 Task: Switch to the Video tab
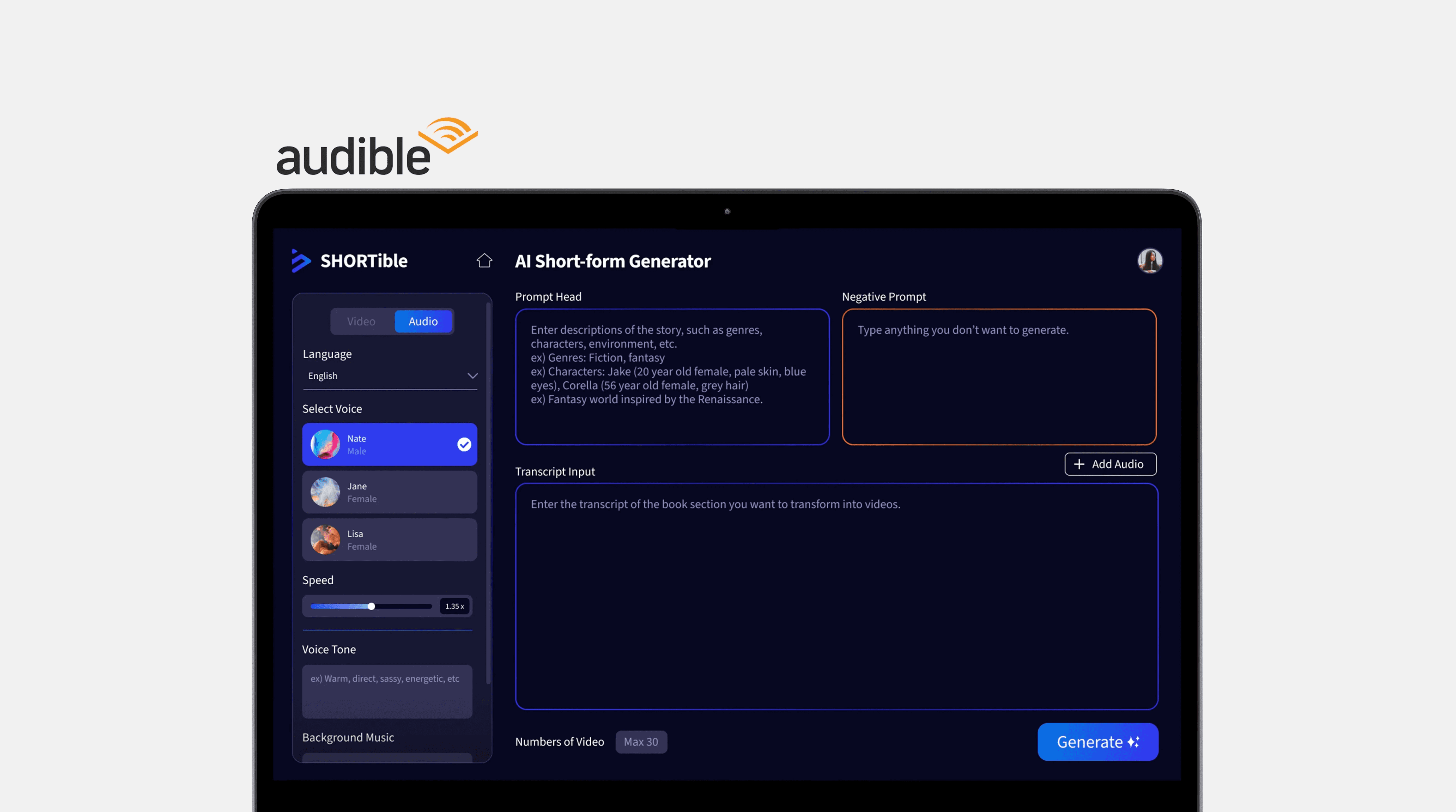click(x=361, y=322)
